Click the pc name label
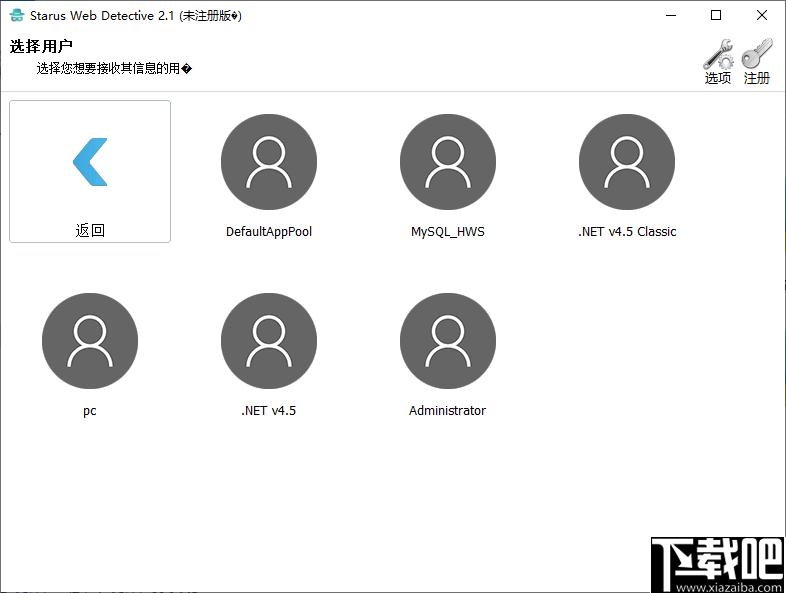Screen dimensions: 786x593 (90, 411)
